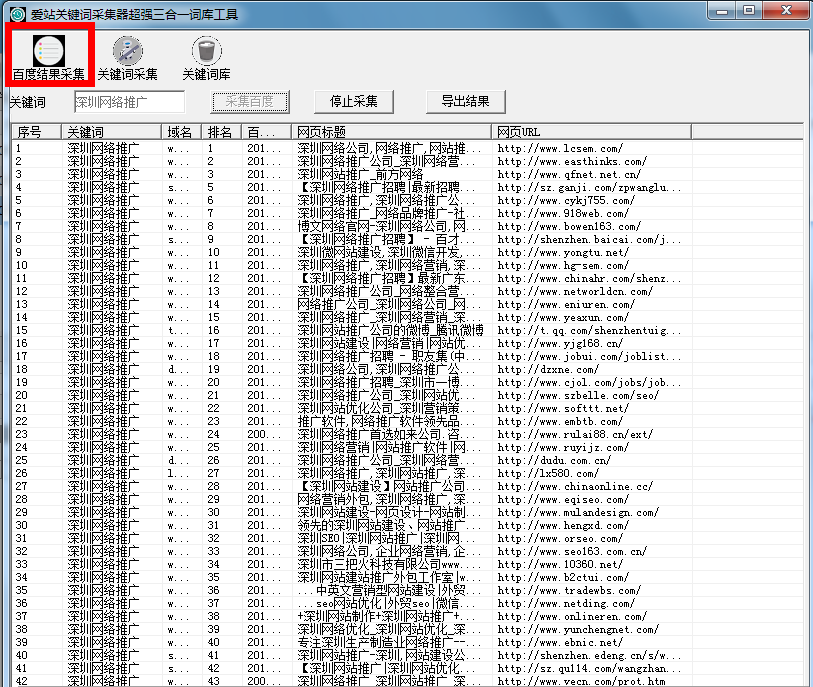Sort by the 序号 column header

click(36, 132)
